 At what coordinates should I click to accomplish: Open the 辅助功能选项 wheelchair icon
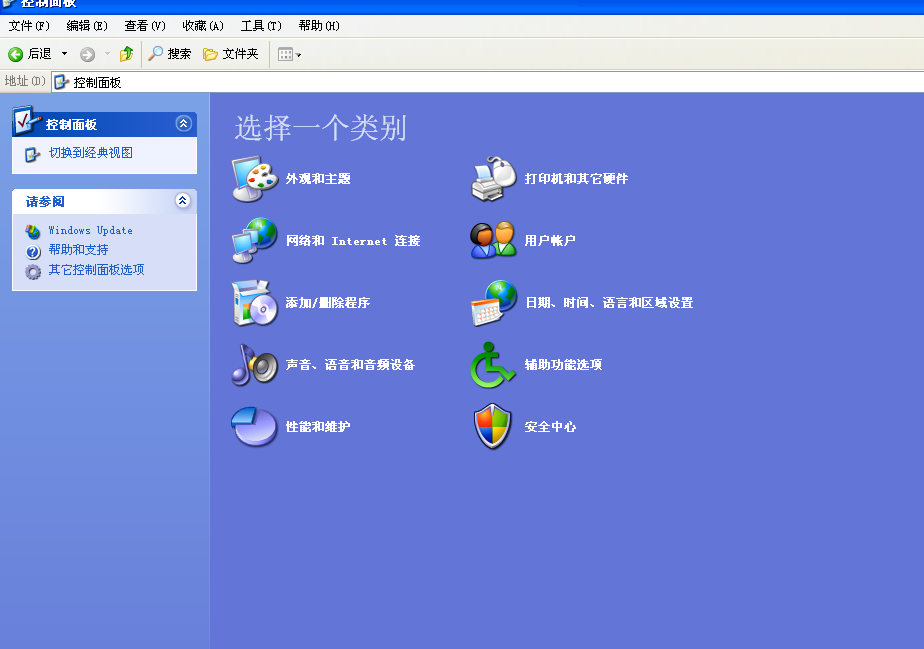pyautogui.click(x=493, y=365)
